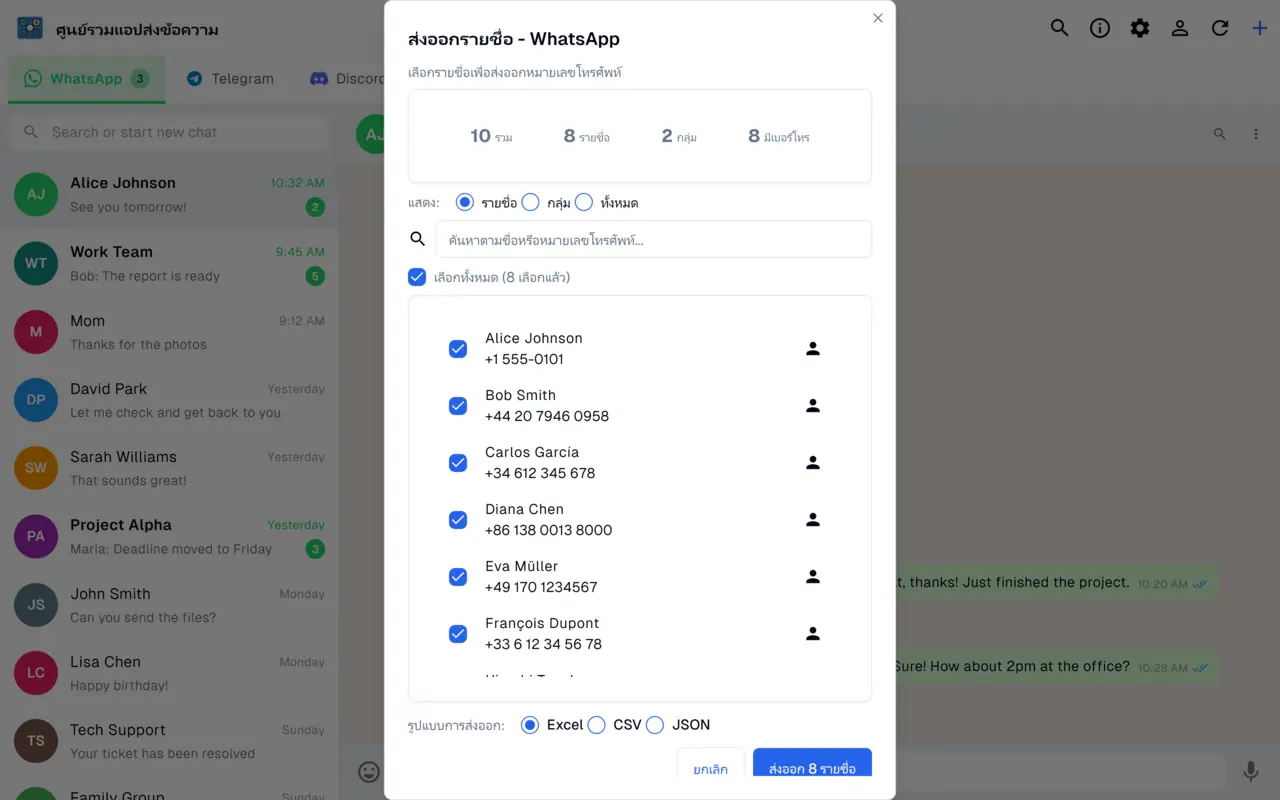Image resolution: width=1280 pixels, height=800 pixels.
Task: Click the +44 20 7946 0958 number
Action: [x=547, y=416]
